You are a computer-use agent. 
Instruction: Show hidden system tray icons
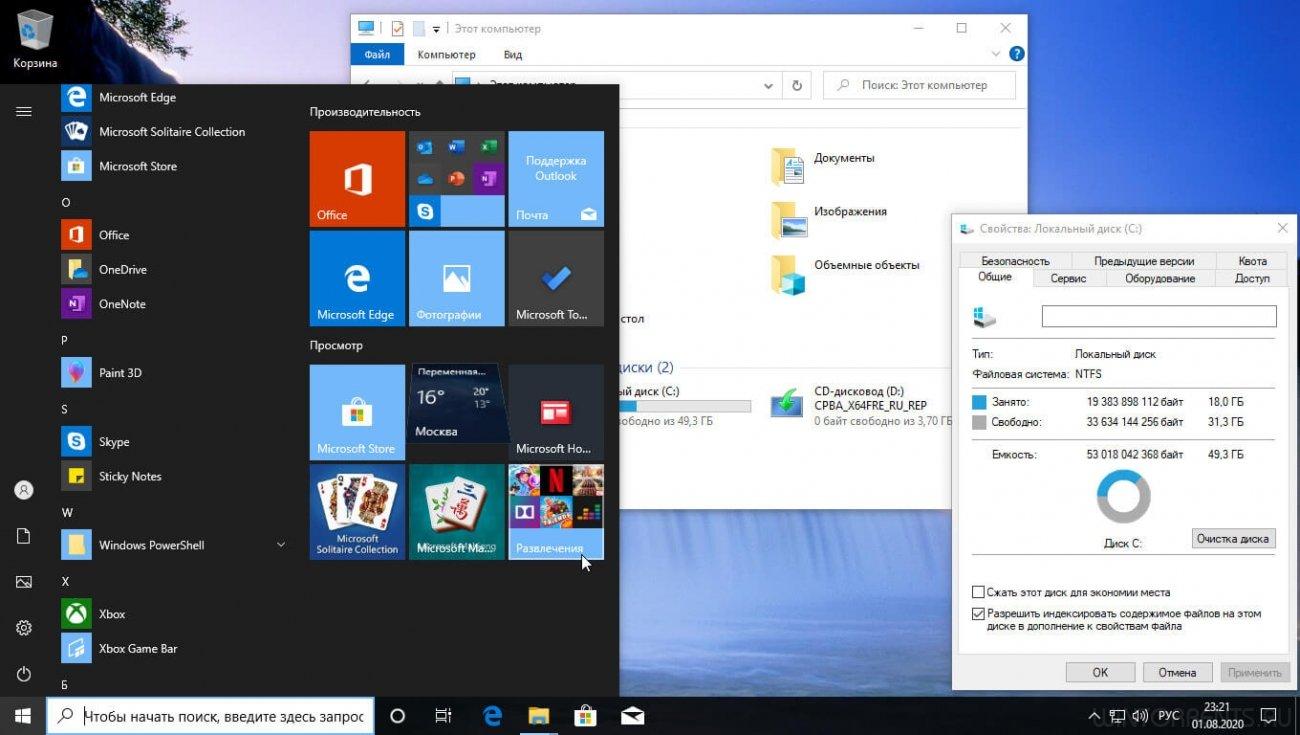tap(1094, 716)
